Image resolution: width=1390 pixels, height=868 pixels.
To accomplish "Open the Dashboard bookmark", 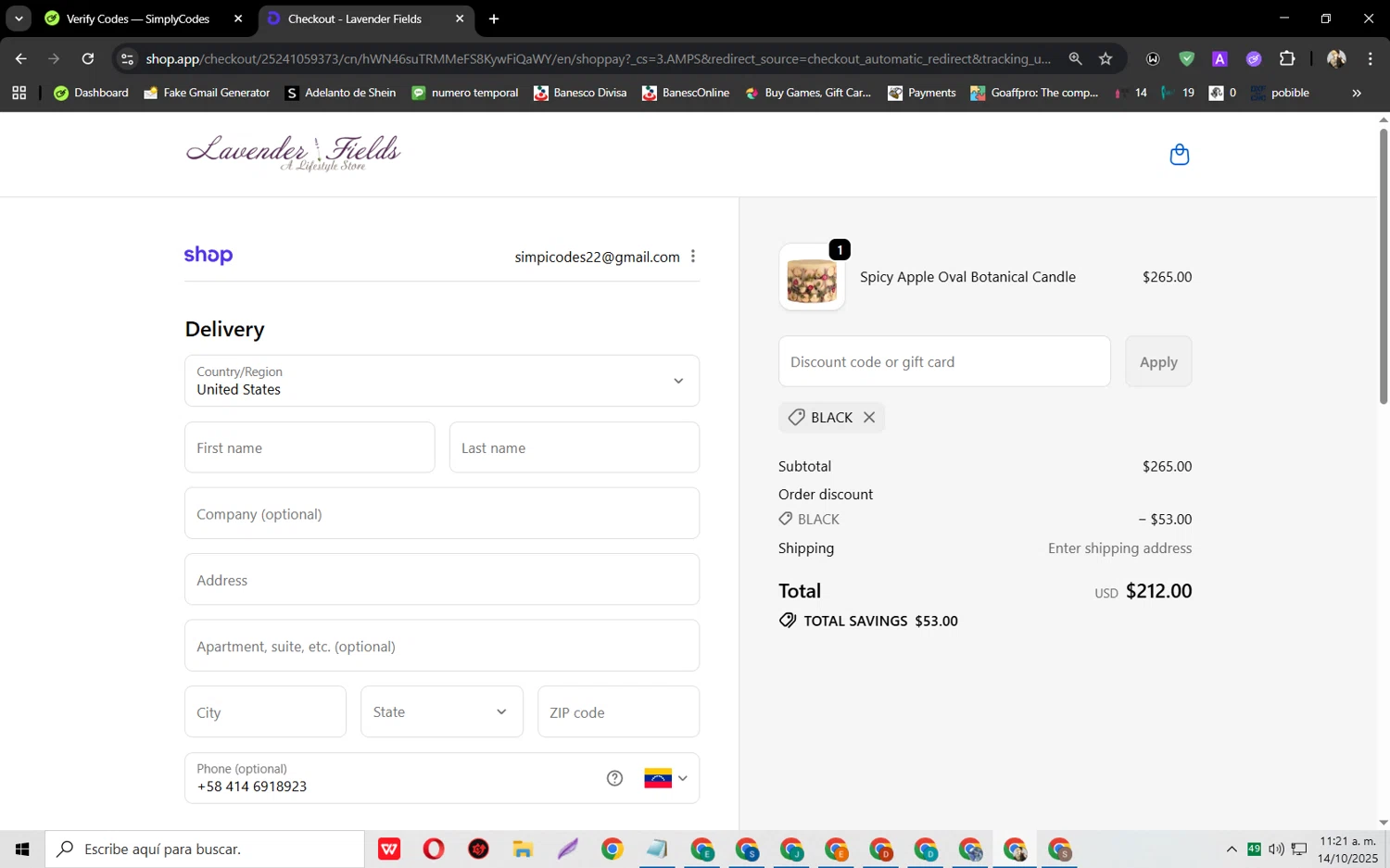I will click(x=92, y=93).
